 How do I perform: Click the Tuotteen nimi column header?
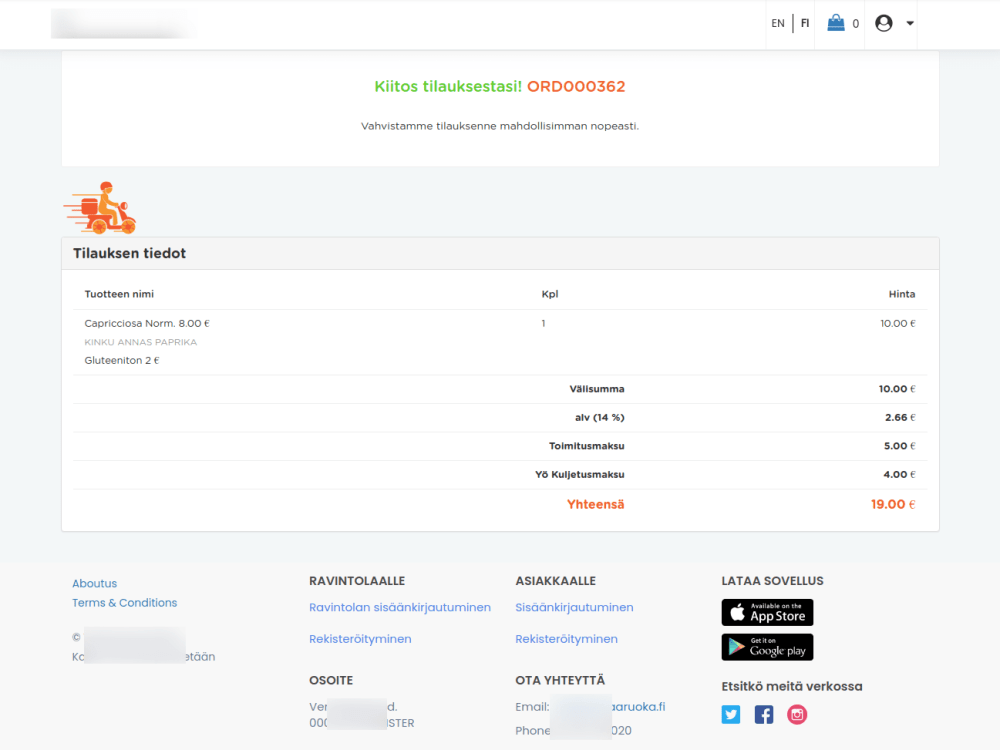[x=119, y=294]
